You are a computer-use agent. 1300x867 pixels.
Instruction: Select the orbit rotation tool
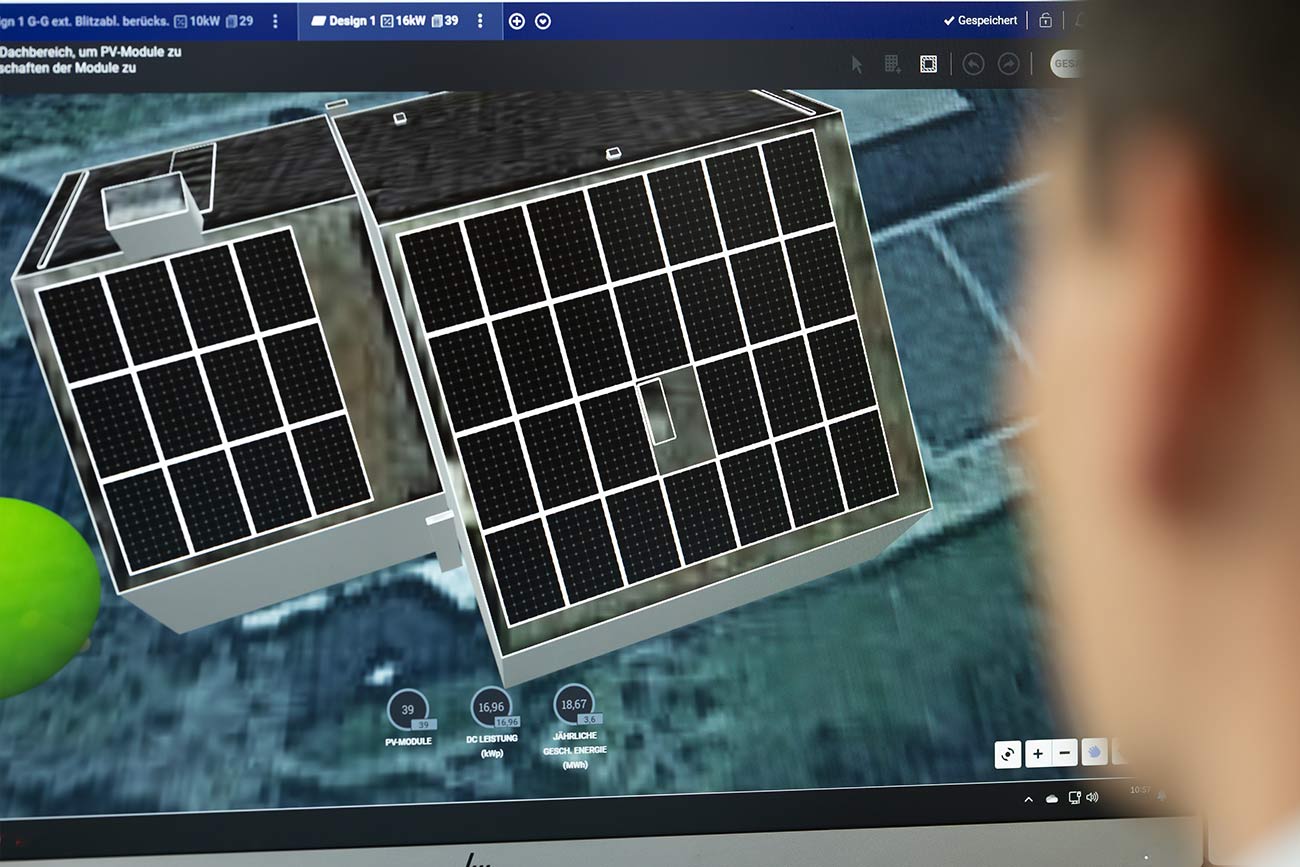tap(1007, 753)
